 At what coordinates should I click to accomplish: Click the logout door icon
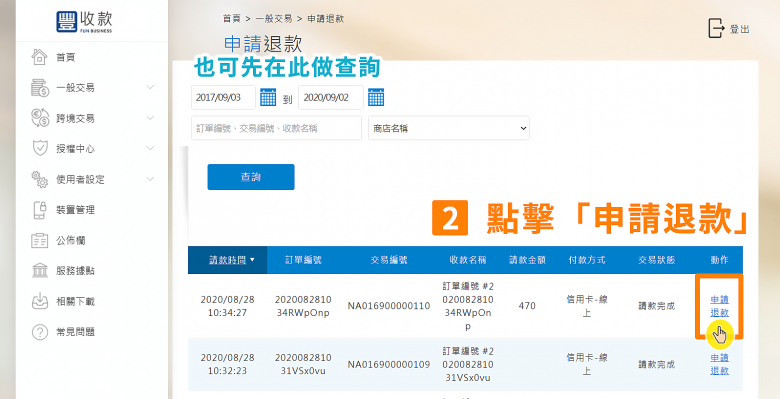pyautogui.click(x=716, y=28)
